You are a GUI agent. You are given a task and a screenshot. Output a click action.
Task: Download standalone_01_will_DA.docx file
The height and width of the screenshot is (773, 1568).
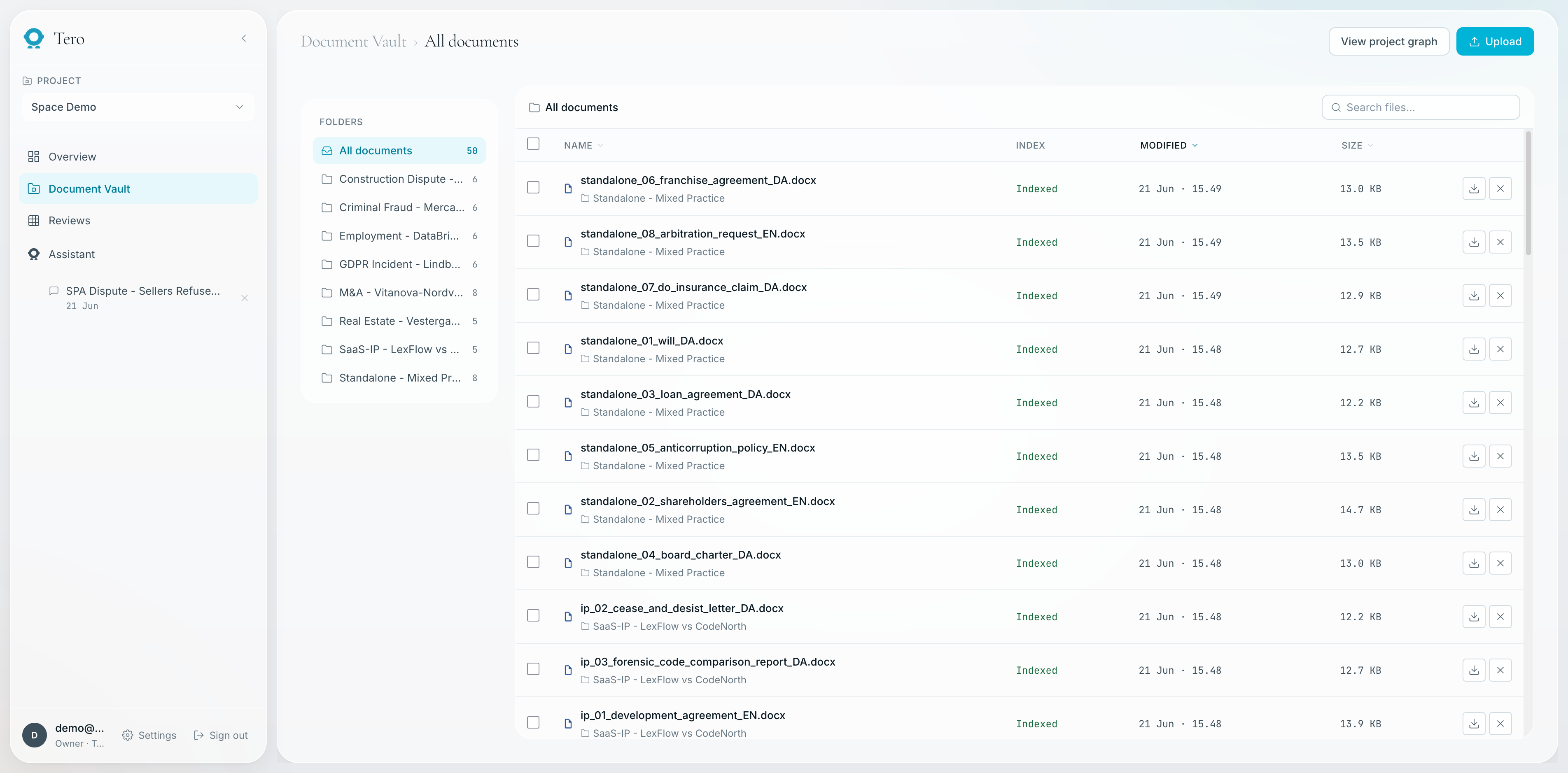pyautogui.click(x=1474, y=349)
